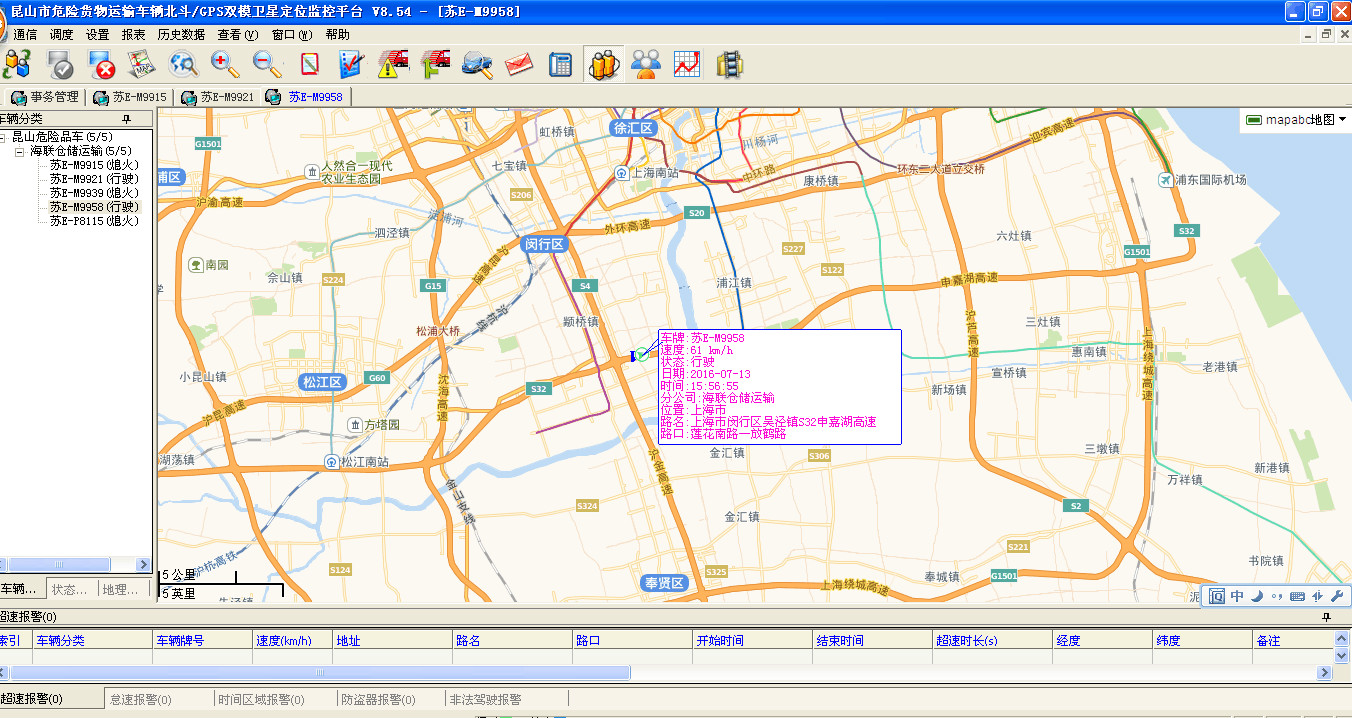The width and height of the screenshot is (1352, 718).
Task: Click the magnifier-on-globe map search icon
Action: (183, 64)
